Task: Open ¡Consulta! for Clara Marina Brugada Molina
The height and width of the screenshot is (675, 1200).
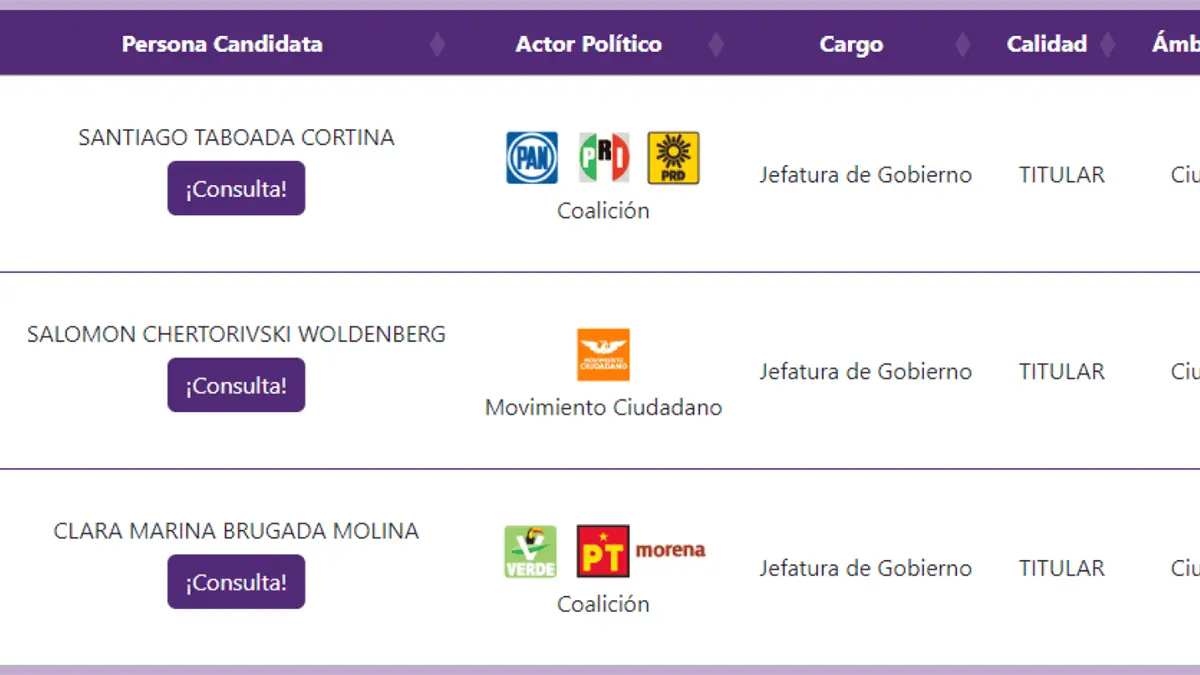Action: point(236,582)
